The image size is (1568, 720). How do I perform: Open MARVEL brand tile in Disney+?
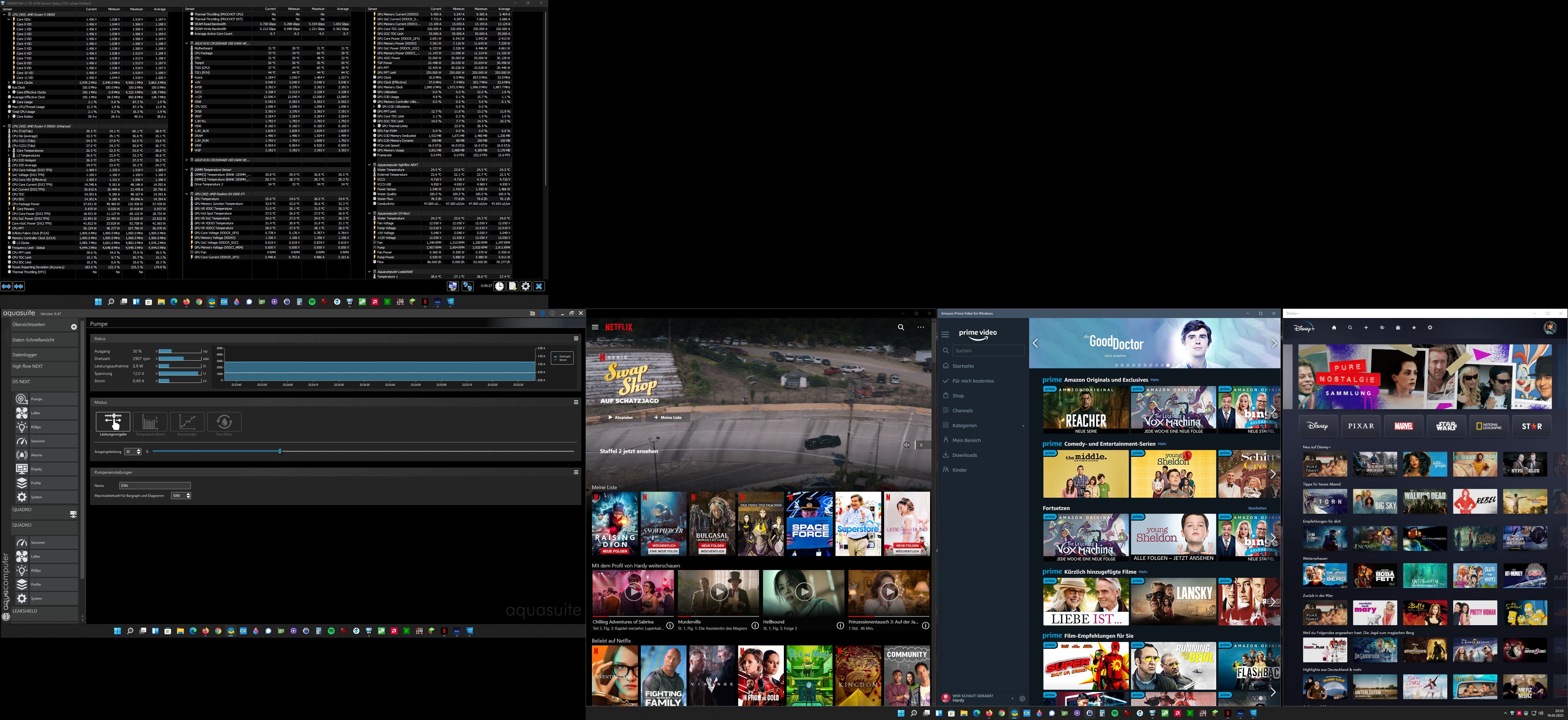[x=1404, y=426]
